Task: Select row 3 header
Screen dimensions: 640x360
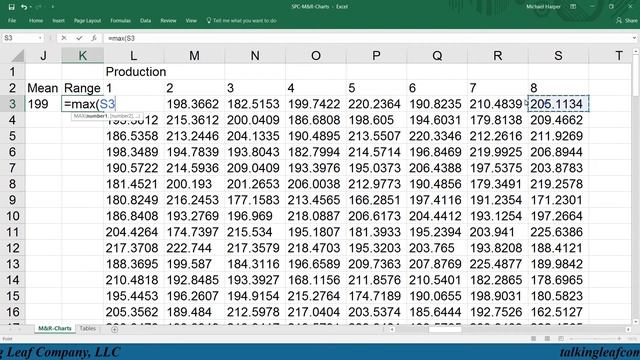Action: pyautogui.click(x=13, y=104)
